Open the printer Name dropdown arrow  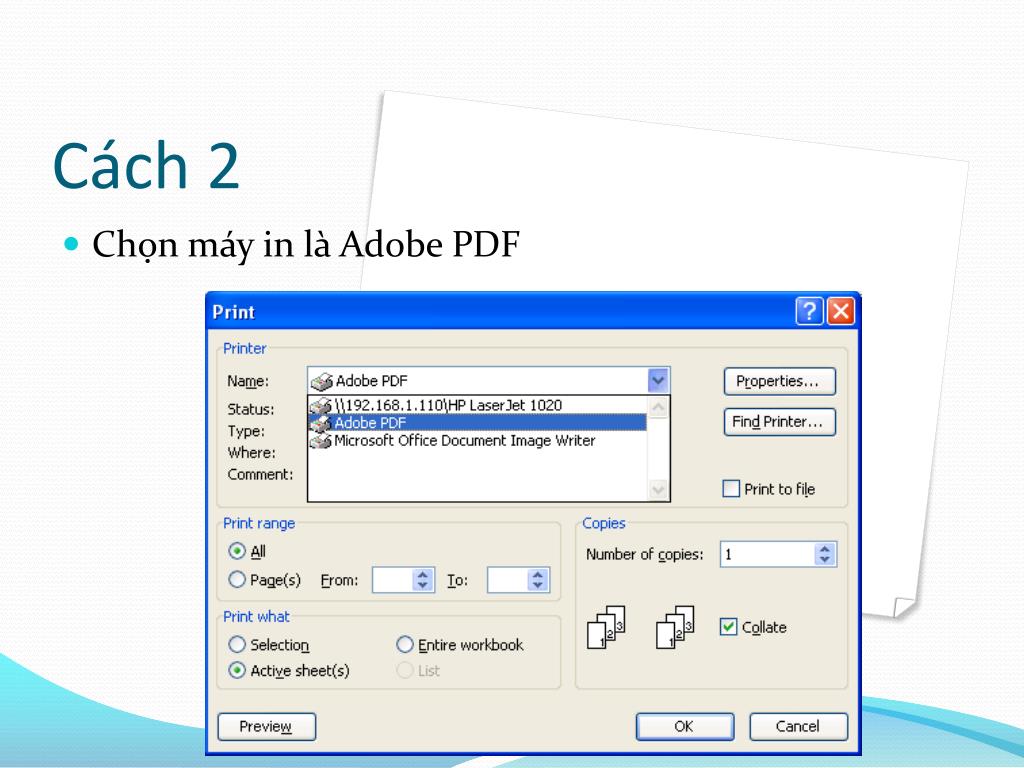coord(658,381)
